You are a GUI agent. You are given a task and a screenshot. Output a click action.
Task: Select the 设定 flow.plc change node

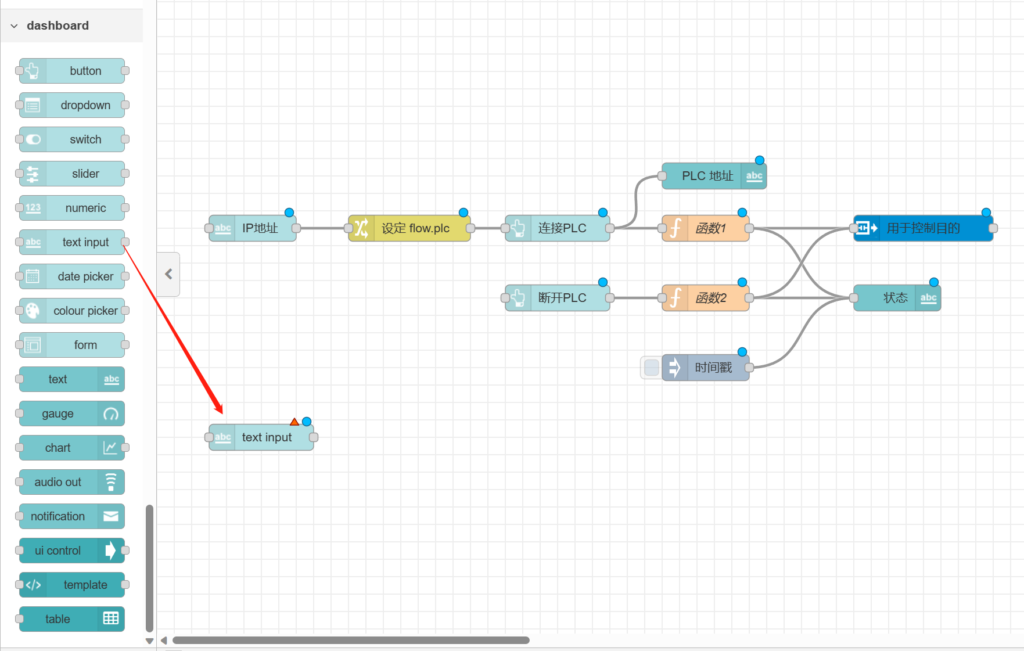(x=410, y=228)
